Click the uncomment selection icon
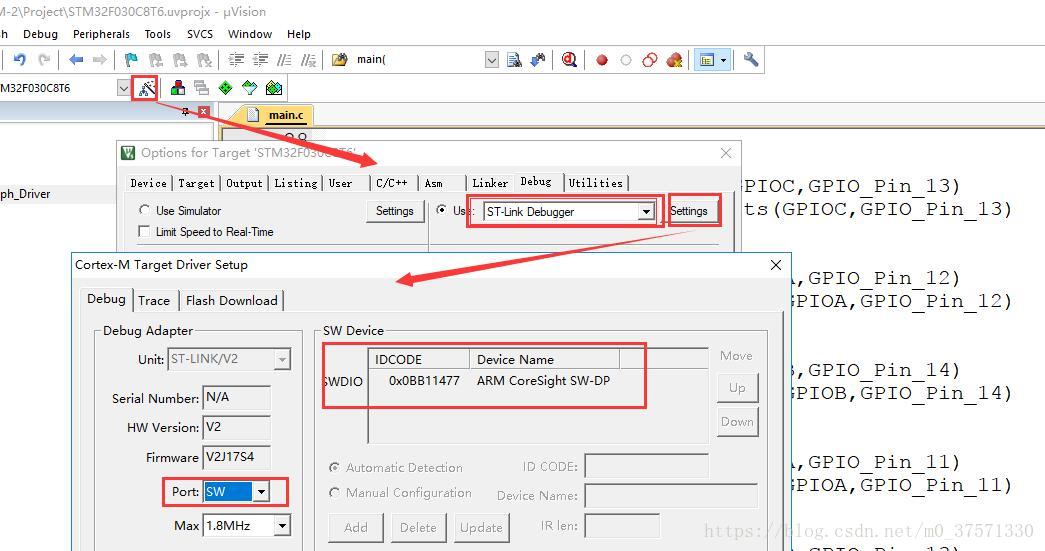Viewport: 1045px width, 551px height. (x=308, y=60)
